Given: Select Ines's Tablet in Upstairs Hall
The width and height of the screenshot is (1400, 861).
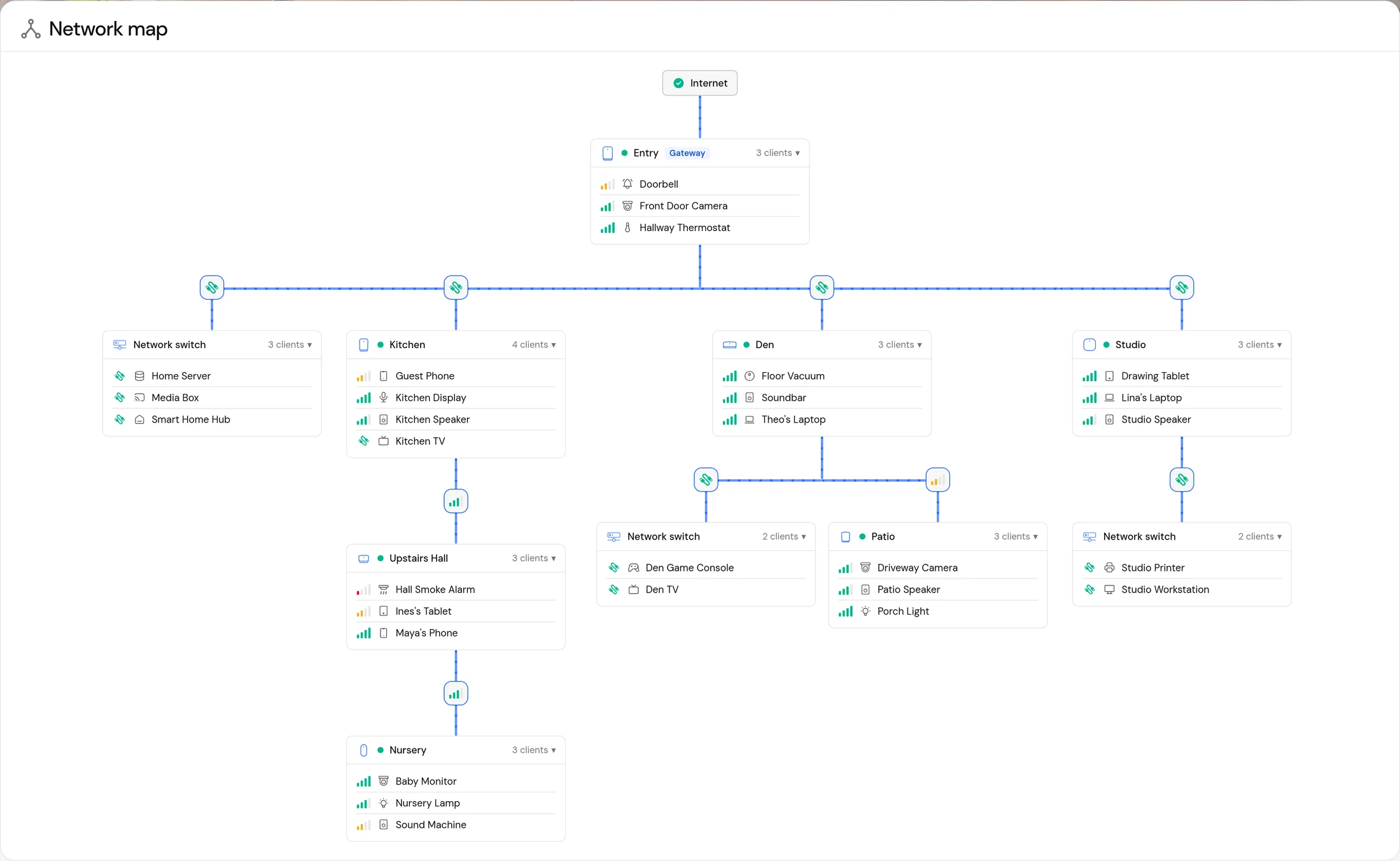Looking at the screenshot, I should tap(456, 612).
